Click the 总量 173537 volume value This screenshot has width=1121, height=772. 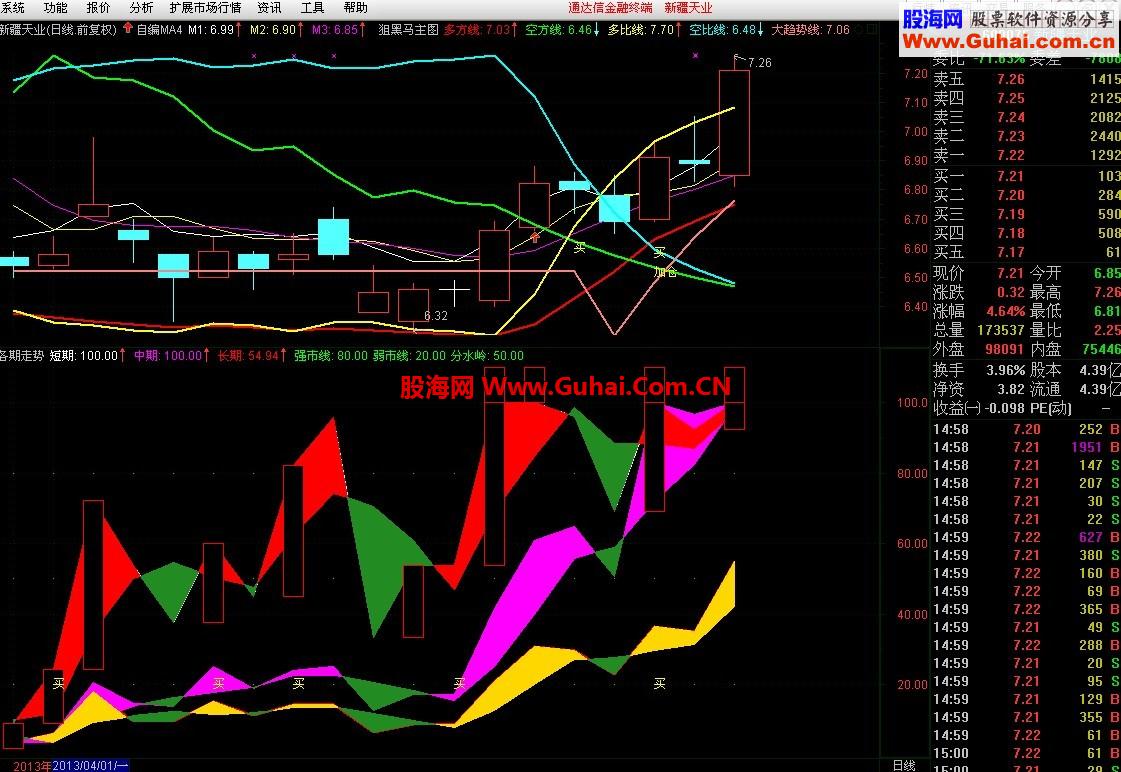(1000, 330)
